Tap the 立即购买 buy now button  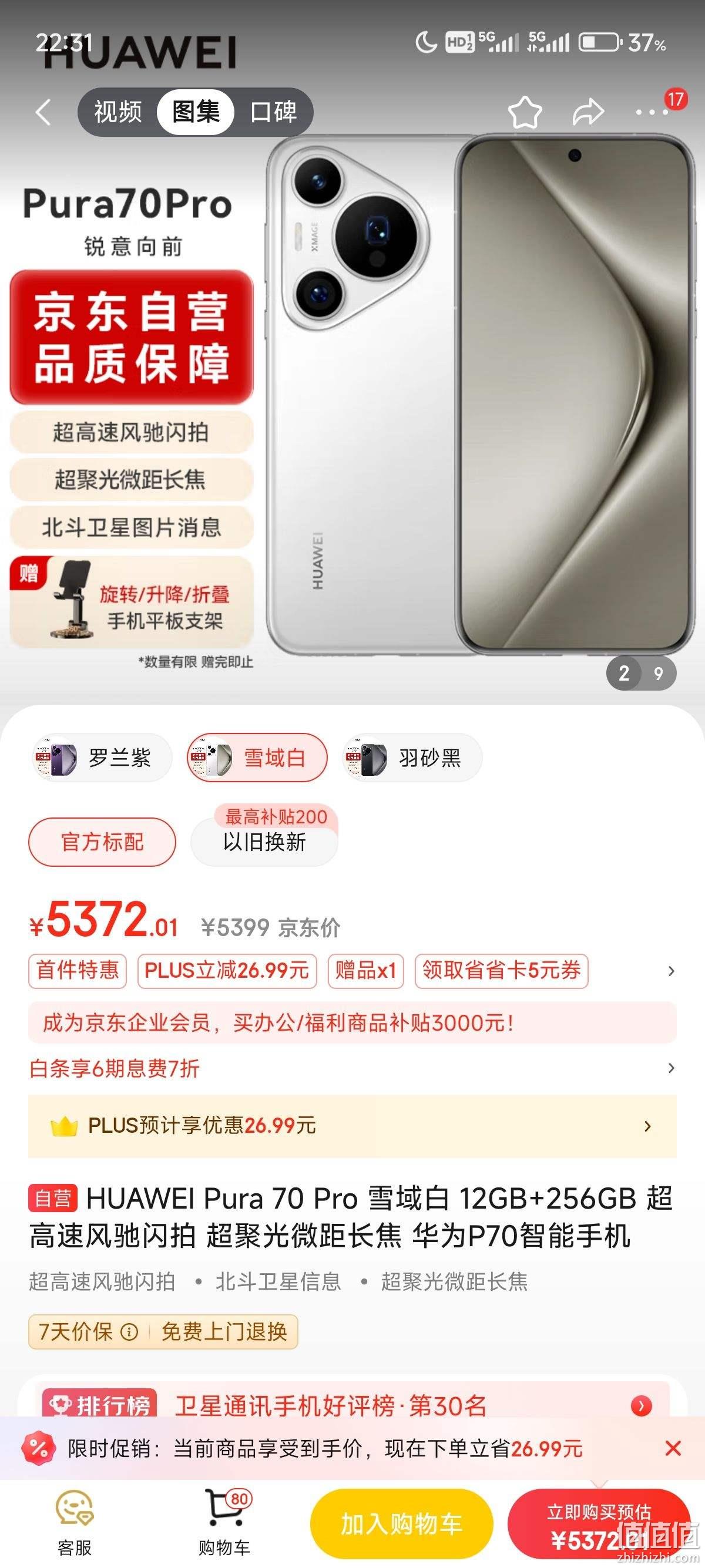(599, 1523)
